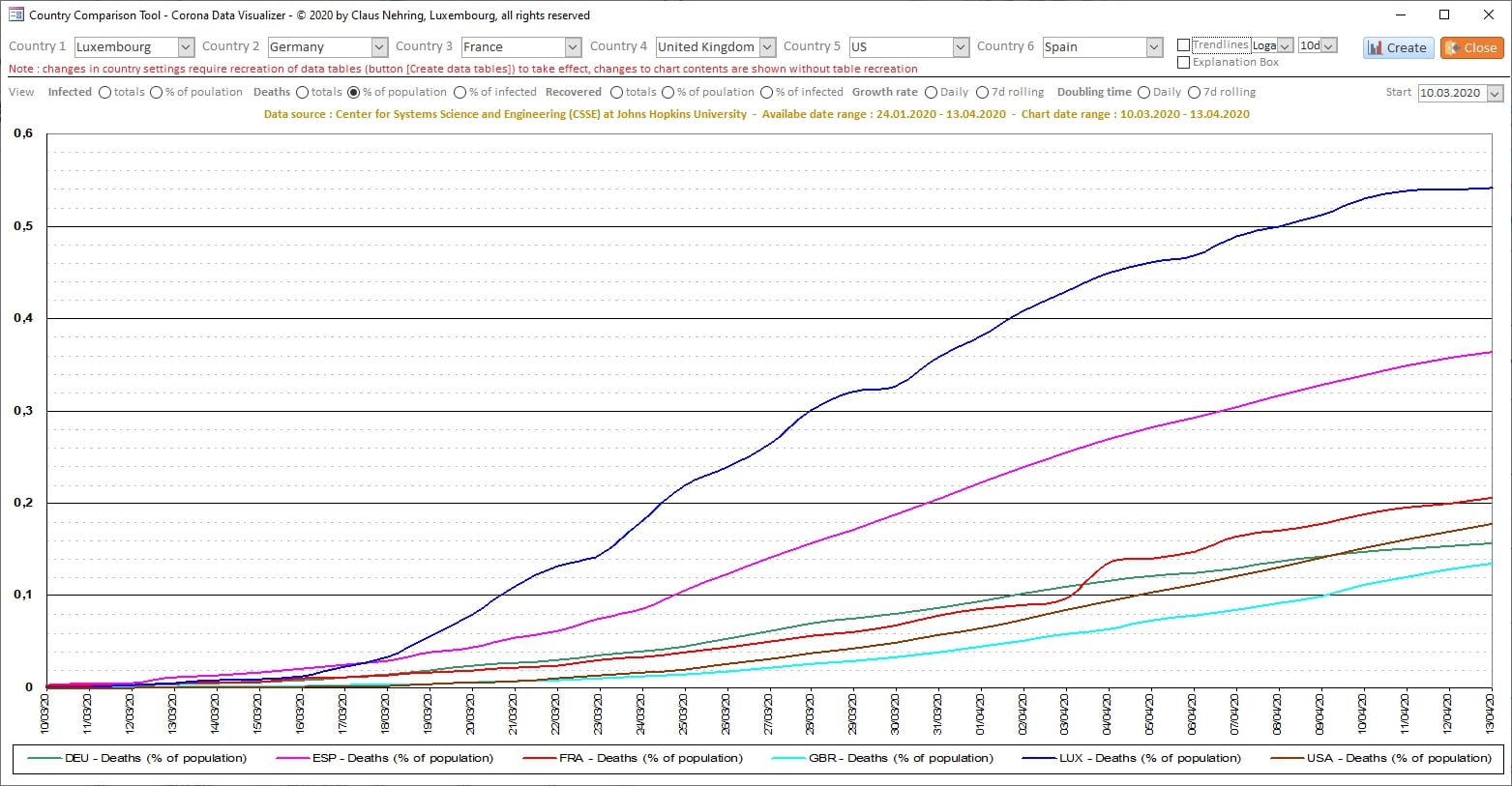Viewport: 1512px width, 786px height.
Task: Minimize the Corona Data Visualizer window
Action: (x=1400, y=15)
